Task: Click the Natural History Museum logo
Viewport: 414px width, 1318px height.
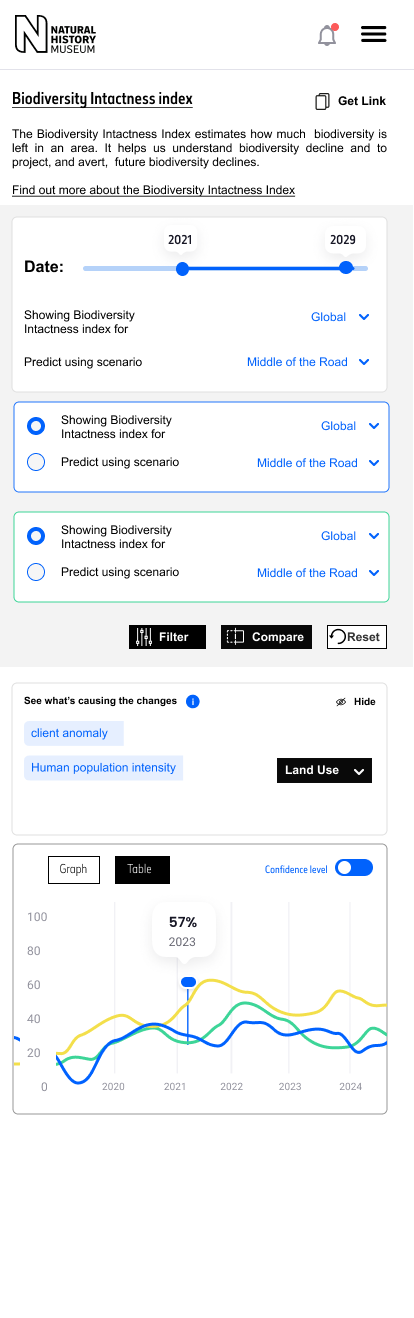Action: click(55, 35)
